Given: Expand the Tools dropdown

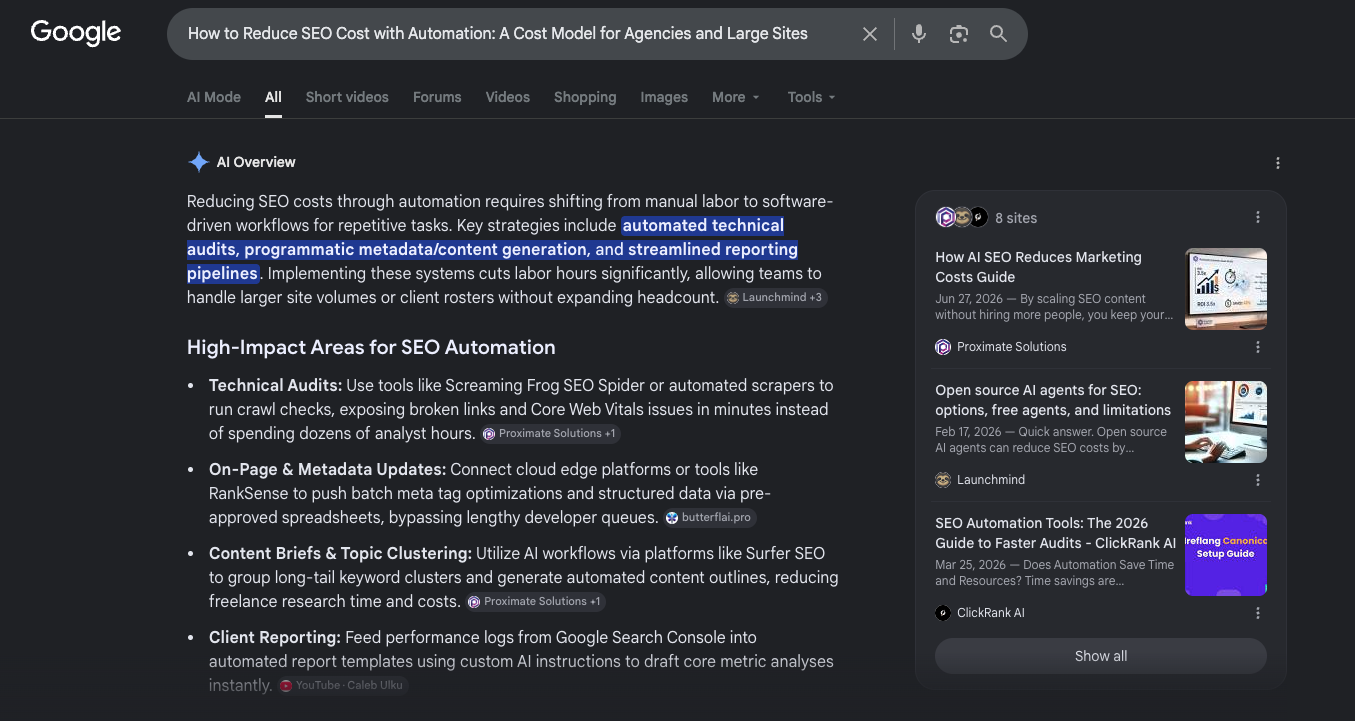Looking at the screenshot, I should tap(811, 97).
